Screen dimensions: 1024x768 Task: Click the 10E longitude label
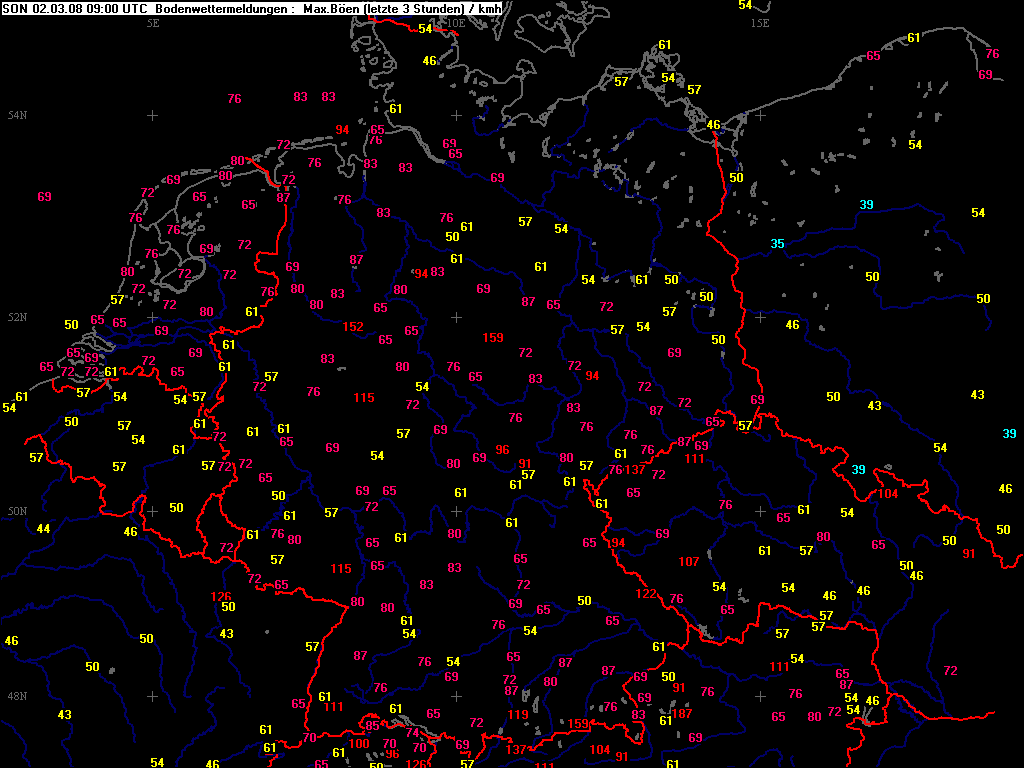[455, 22]
